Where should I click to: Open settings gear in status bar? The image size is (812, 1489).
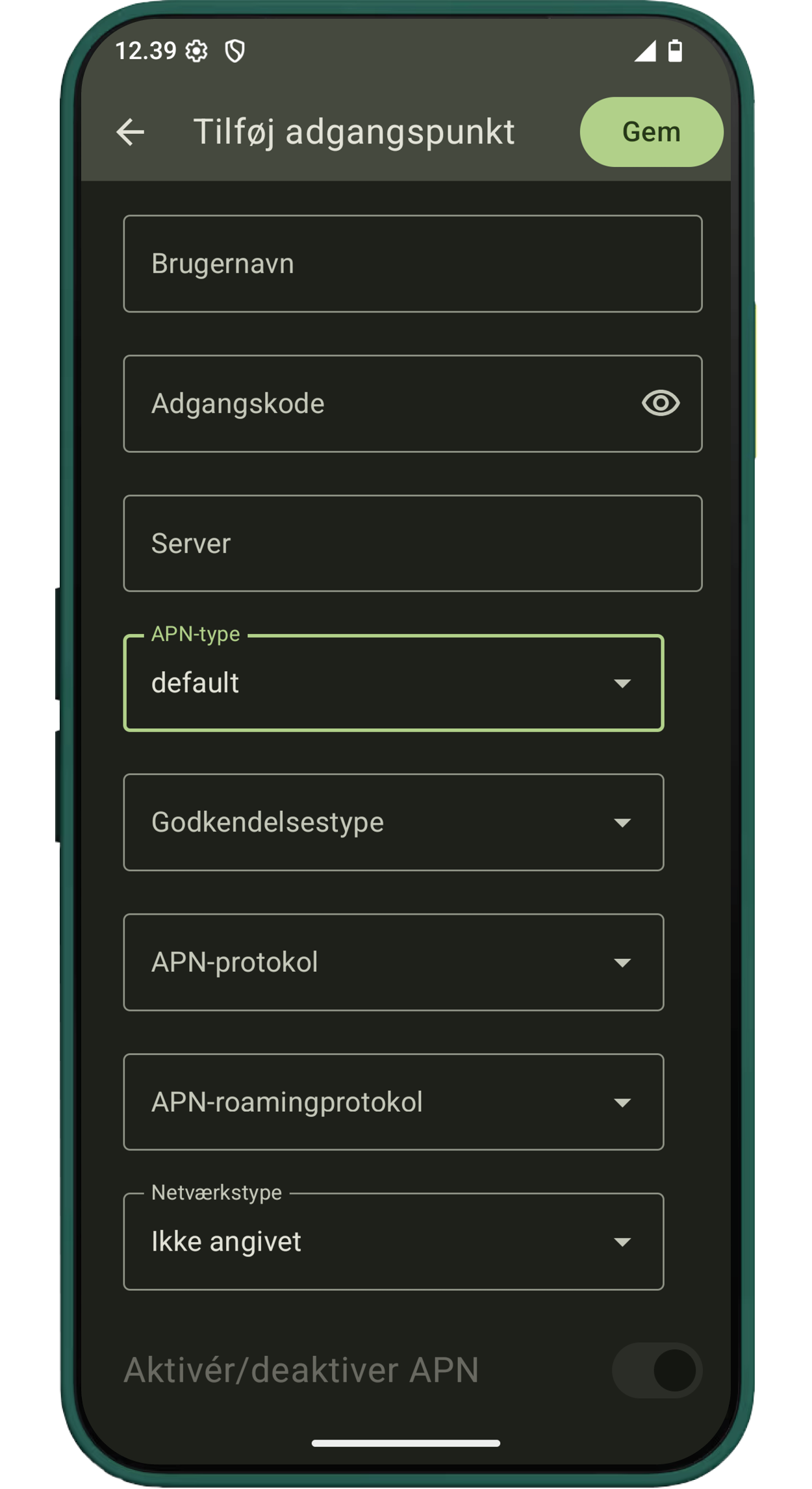coord(196,51)
